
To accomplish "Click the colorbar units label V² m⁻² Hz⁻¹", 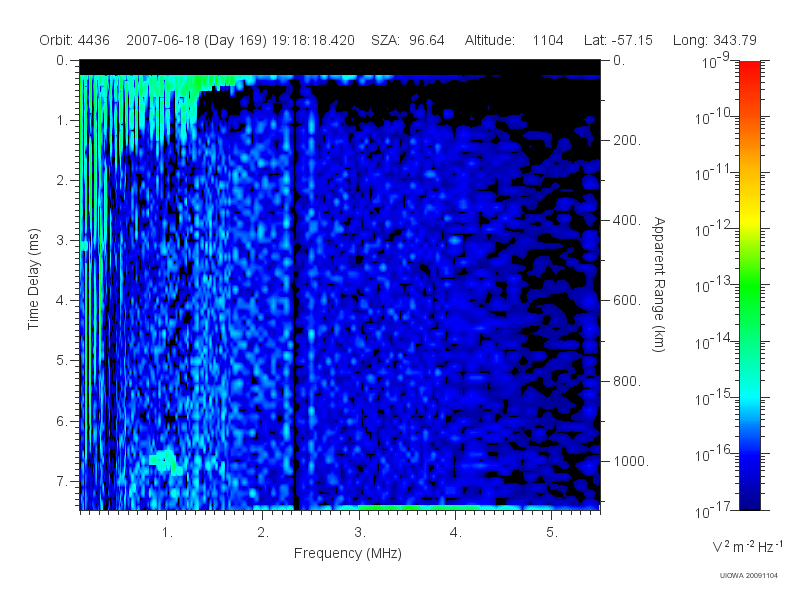I will pyautogui.click(x=747, y=546).
